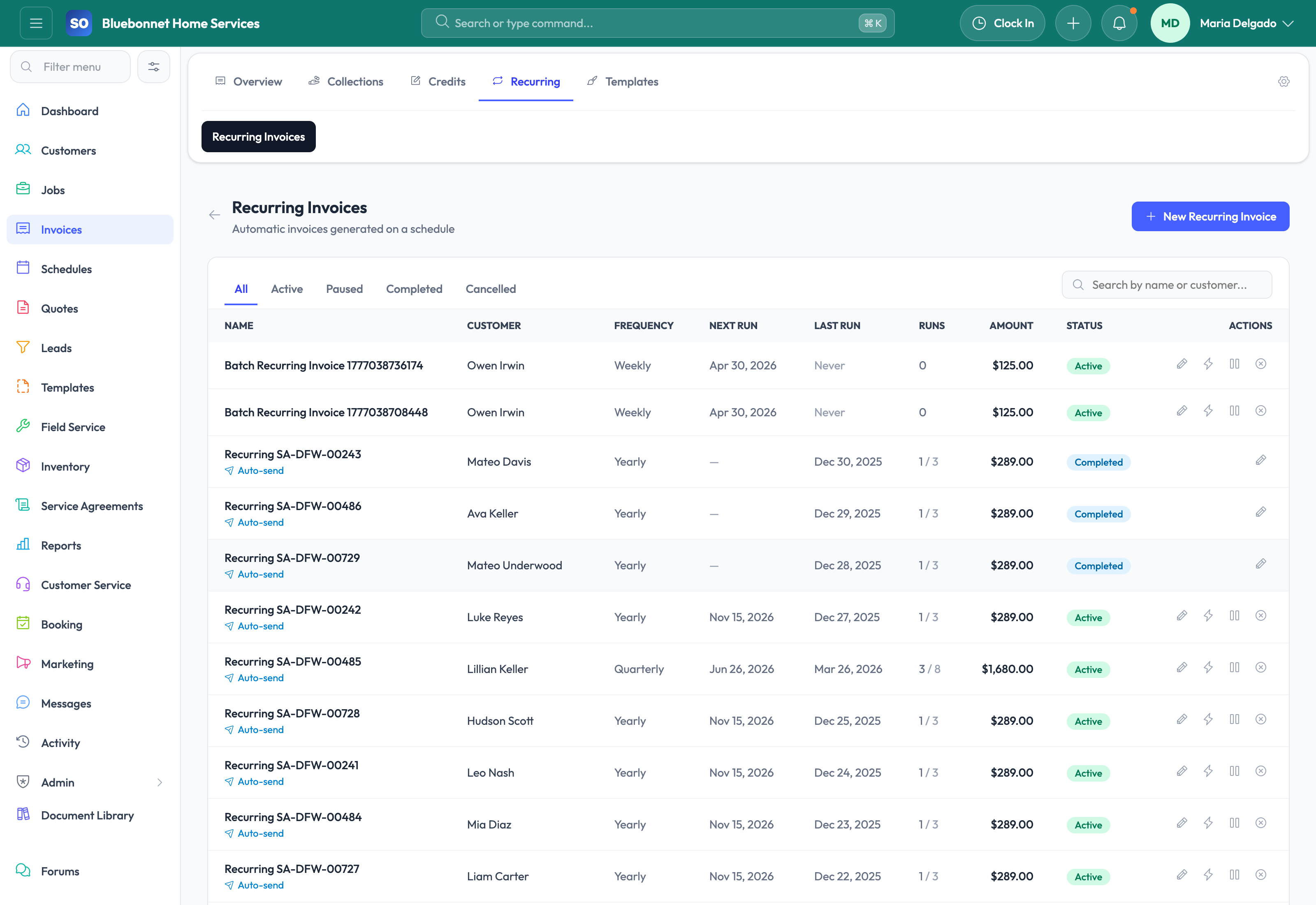1316x905 pixels.
Task: Open Field Service in sidebar
Action: (x=90, y=427)
